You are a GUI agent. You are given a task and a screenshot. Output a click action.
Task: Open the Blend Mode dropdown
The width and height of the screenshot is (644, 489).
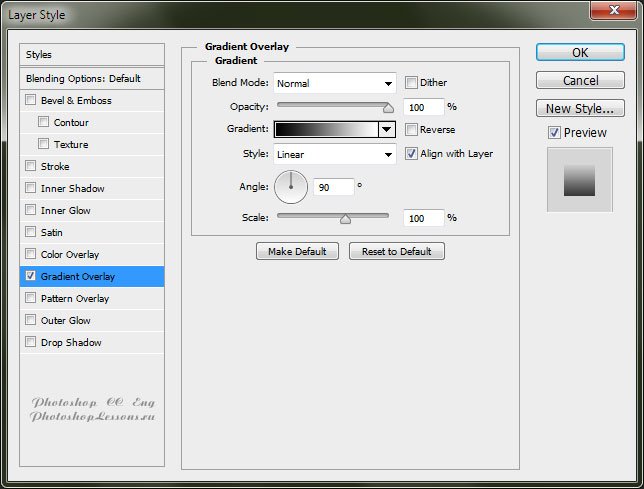click(335, 83)
